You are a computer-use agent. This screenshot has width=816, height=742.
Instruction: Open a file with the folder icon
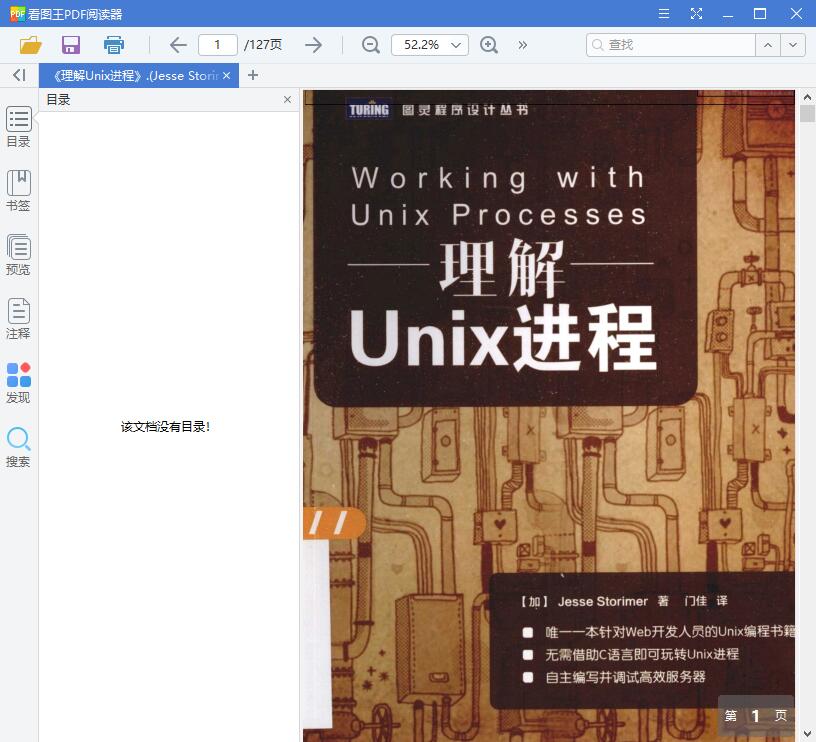(31, 45)
